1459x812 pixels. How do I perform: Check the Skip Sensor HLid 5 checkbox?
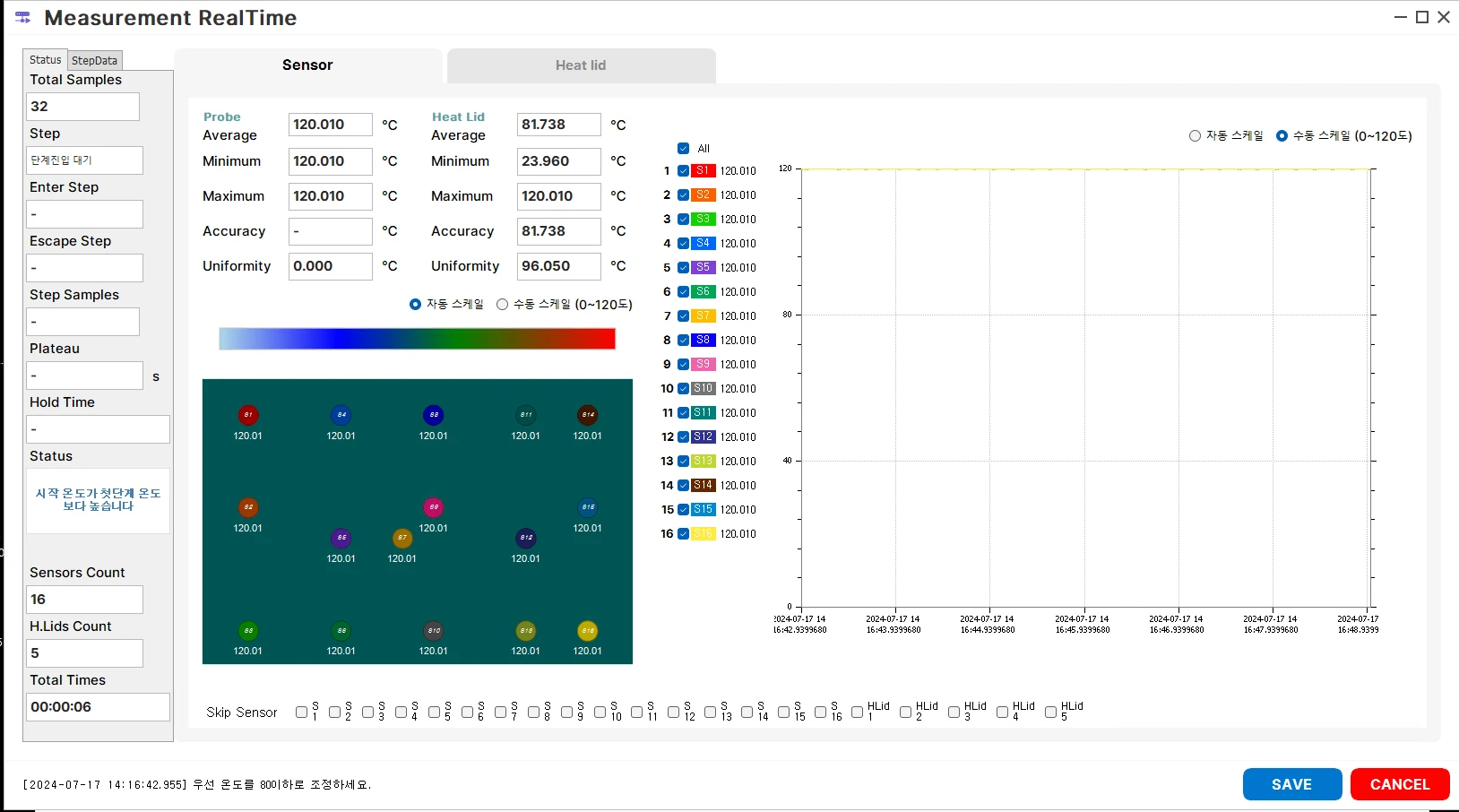[1051, 713]
